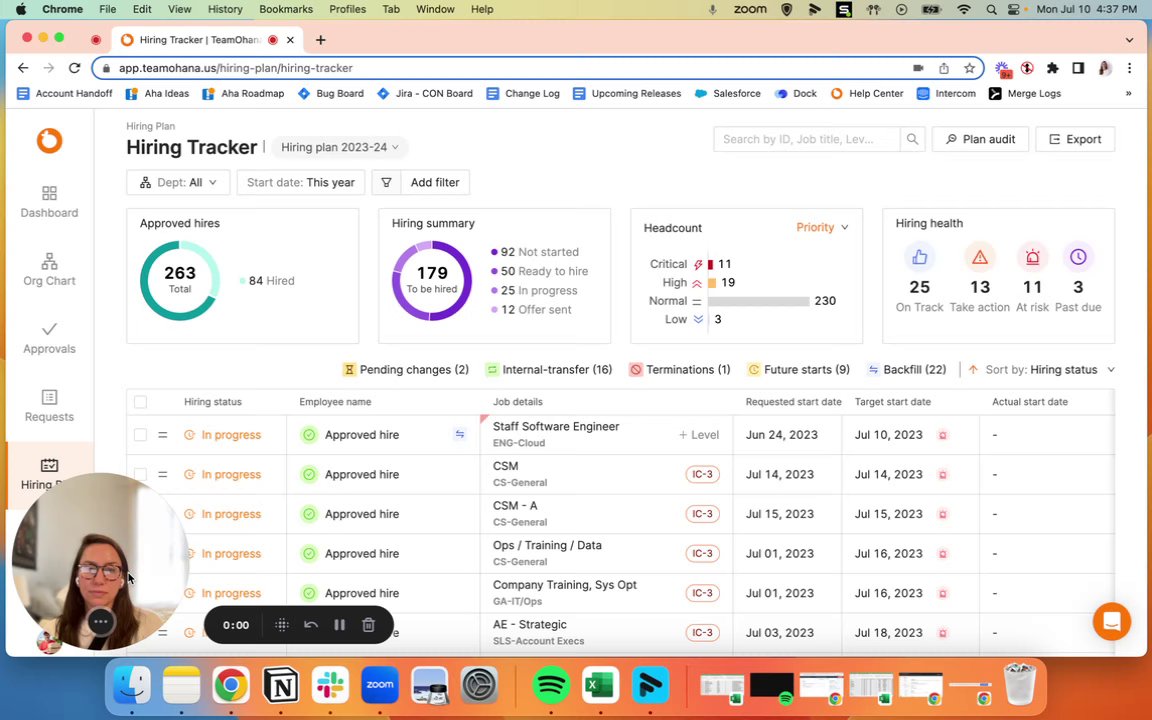Open the Aha Roadmap bookmark
The width and height of the screenshot is (1152, 720).
coord(243,93)
